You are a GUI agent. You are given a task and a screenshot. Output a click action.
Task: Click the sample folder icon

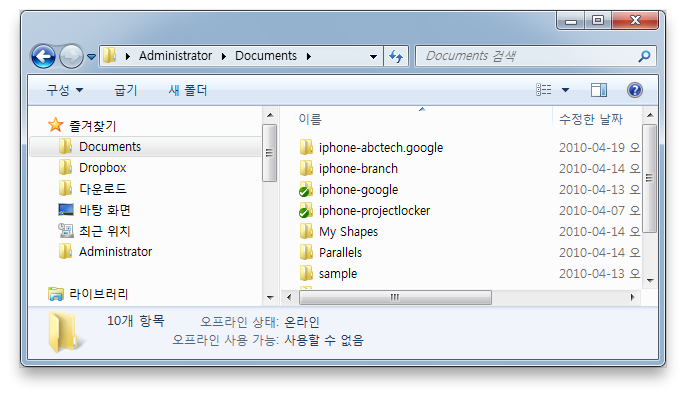306,273
